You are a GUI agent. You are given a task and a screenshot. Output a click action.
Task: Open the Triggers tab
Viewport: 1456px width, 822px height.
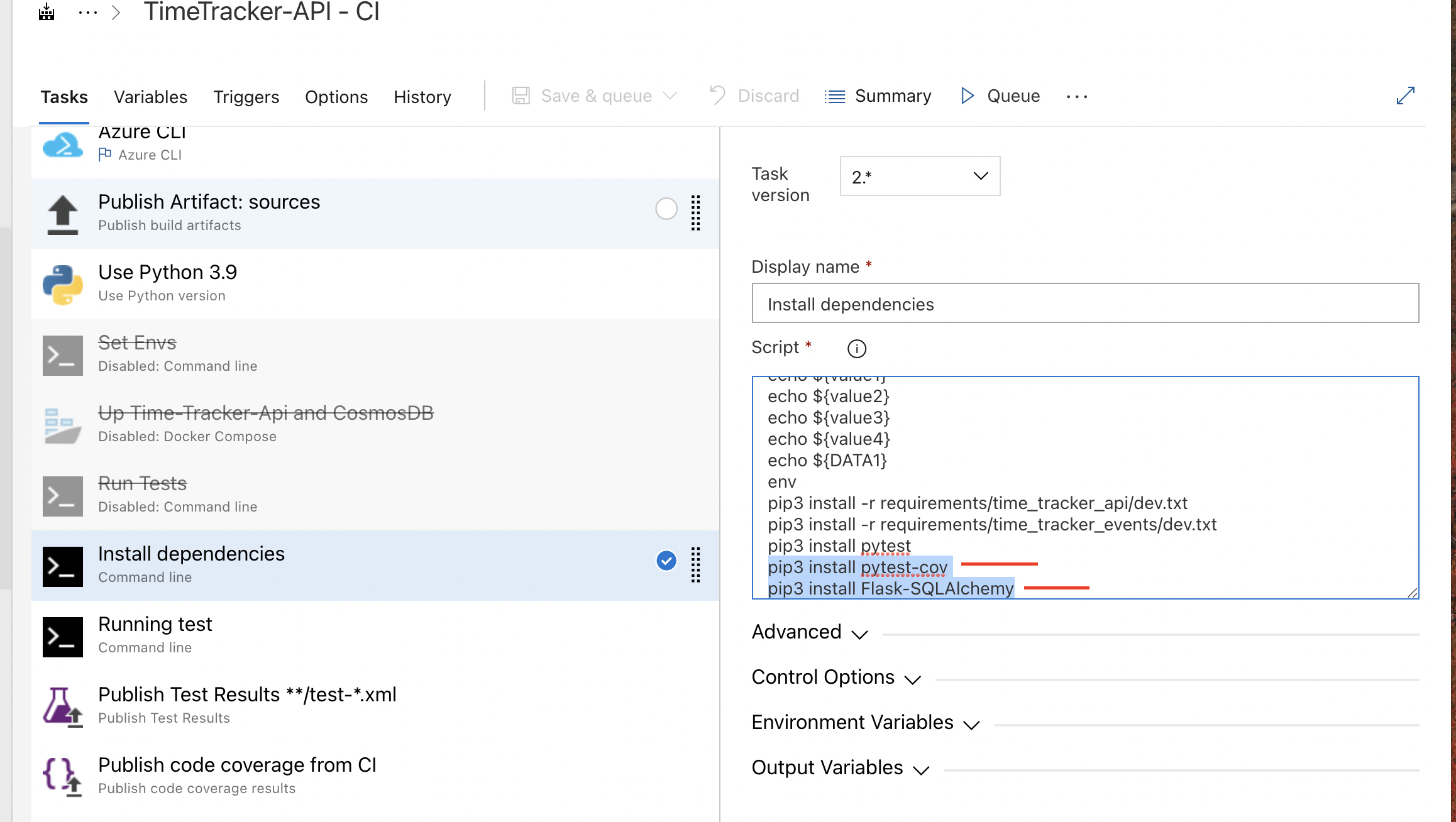[246, 97]
